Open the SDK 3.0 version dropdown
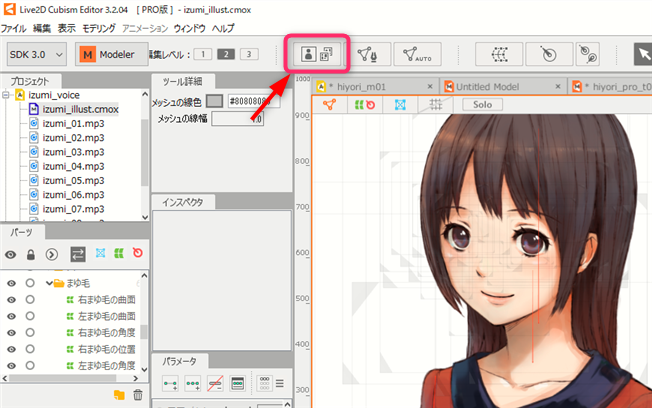This screenshot has height=408, width=652. tap(36, 53)
